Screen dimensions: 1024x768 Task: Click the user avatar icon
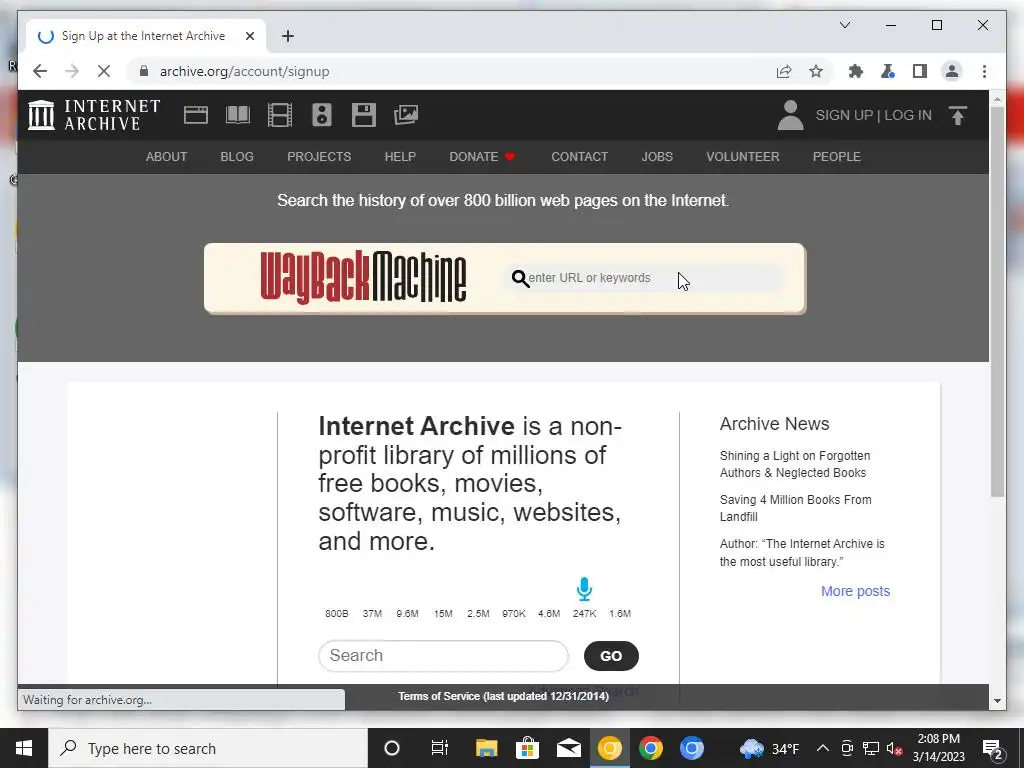pyautogui.click(x=790, y=115)
